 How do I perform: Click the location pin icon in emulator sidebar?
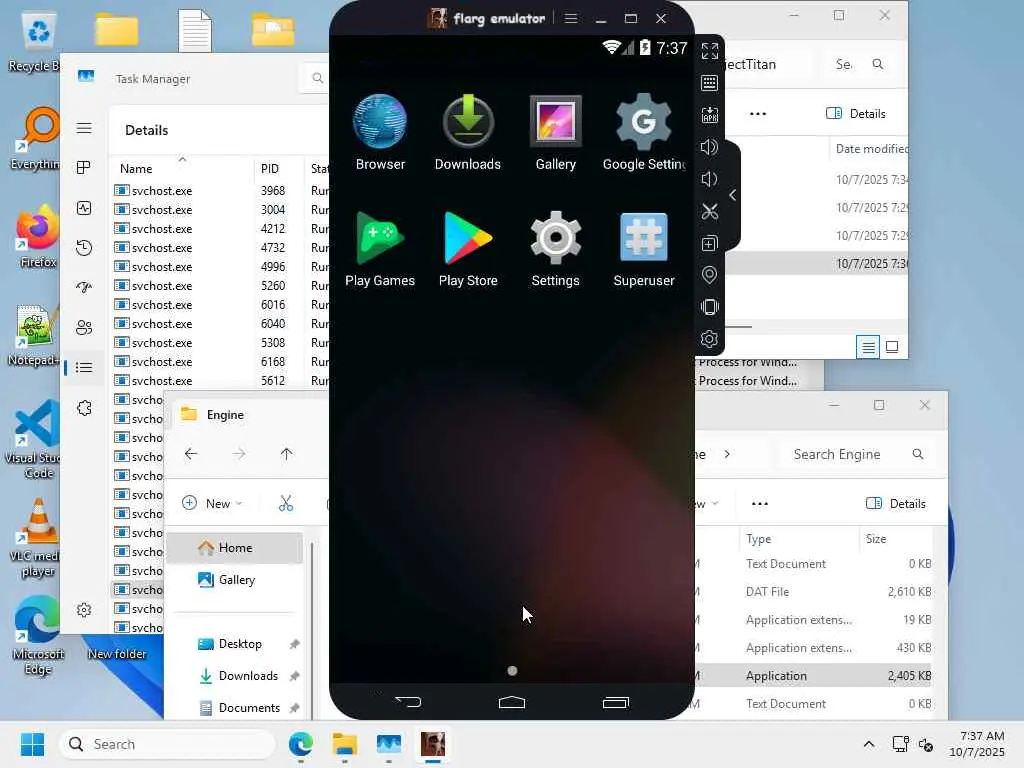click(710, 274)
